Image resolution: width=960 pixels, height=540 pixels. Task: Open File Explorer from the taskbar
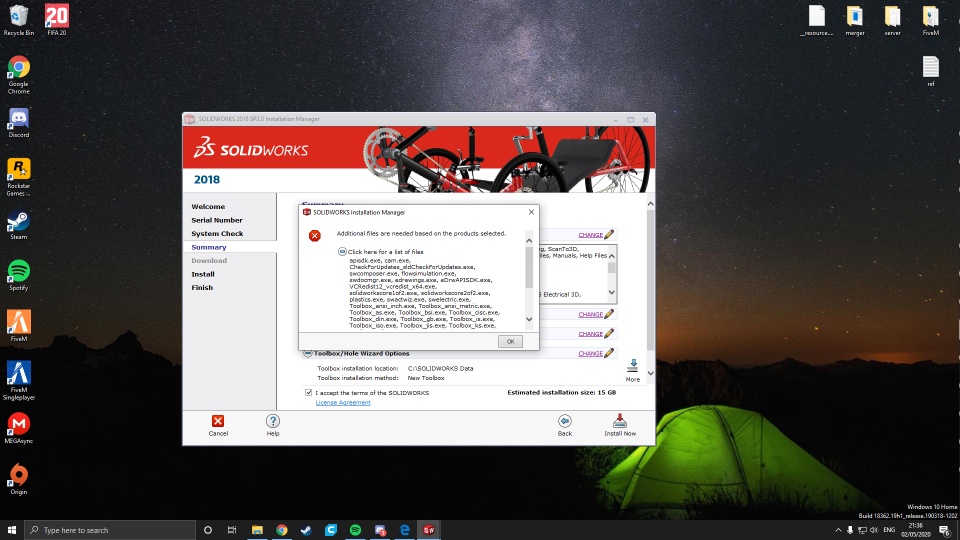(257, 530)
